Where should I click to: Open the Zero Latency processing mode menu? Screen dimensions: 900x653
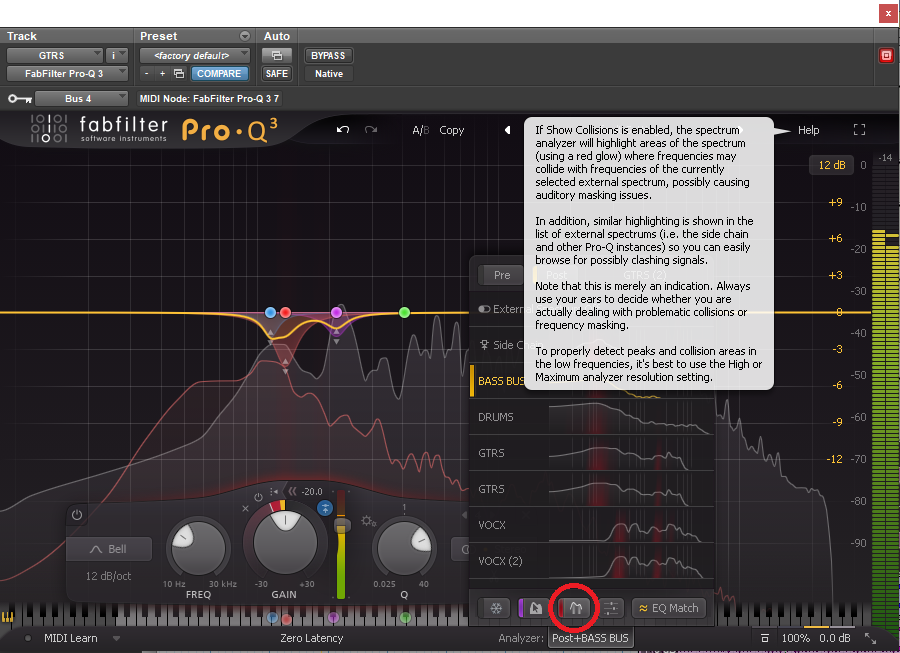pos(312,638)
